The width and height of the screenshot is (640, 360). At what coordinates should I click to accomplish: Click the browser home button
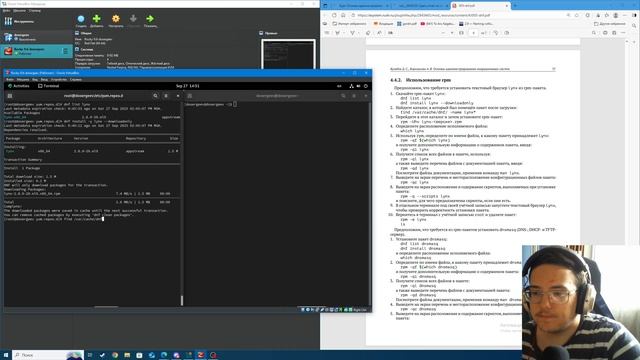pos(343,15)
